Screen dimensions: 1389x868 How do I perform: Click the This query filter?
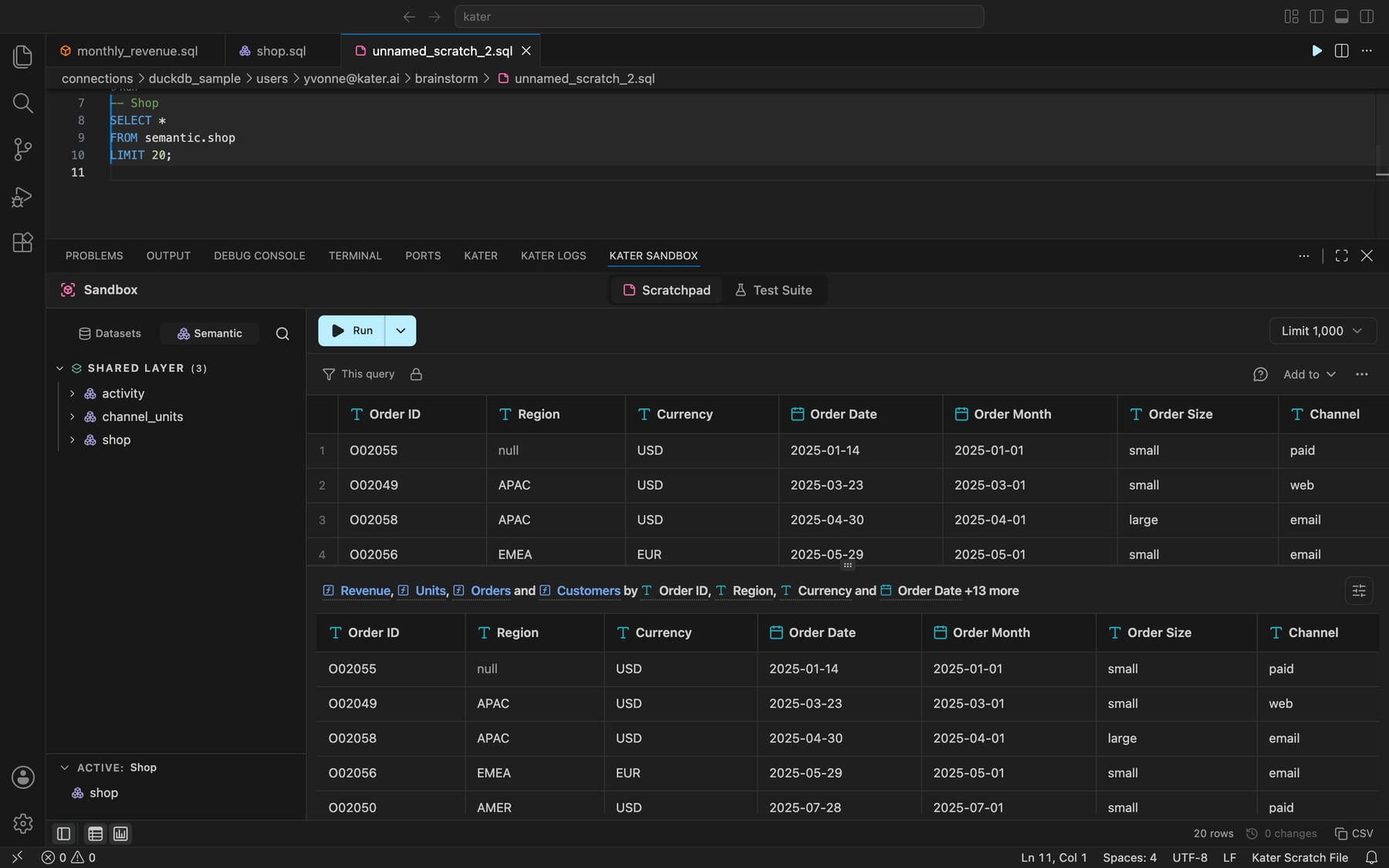(359, 374)
